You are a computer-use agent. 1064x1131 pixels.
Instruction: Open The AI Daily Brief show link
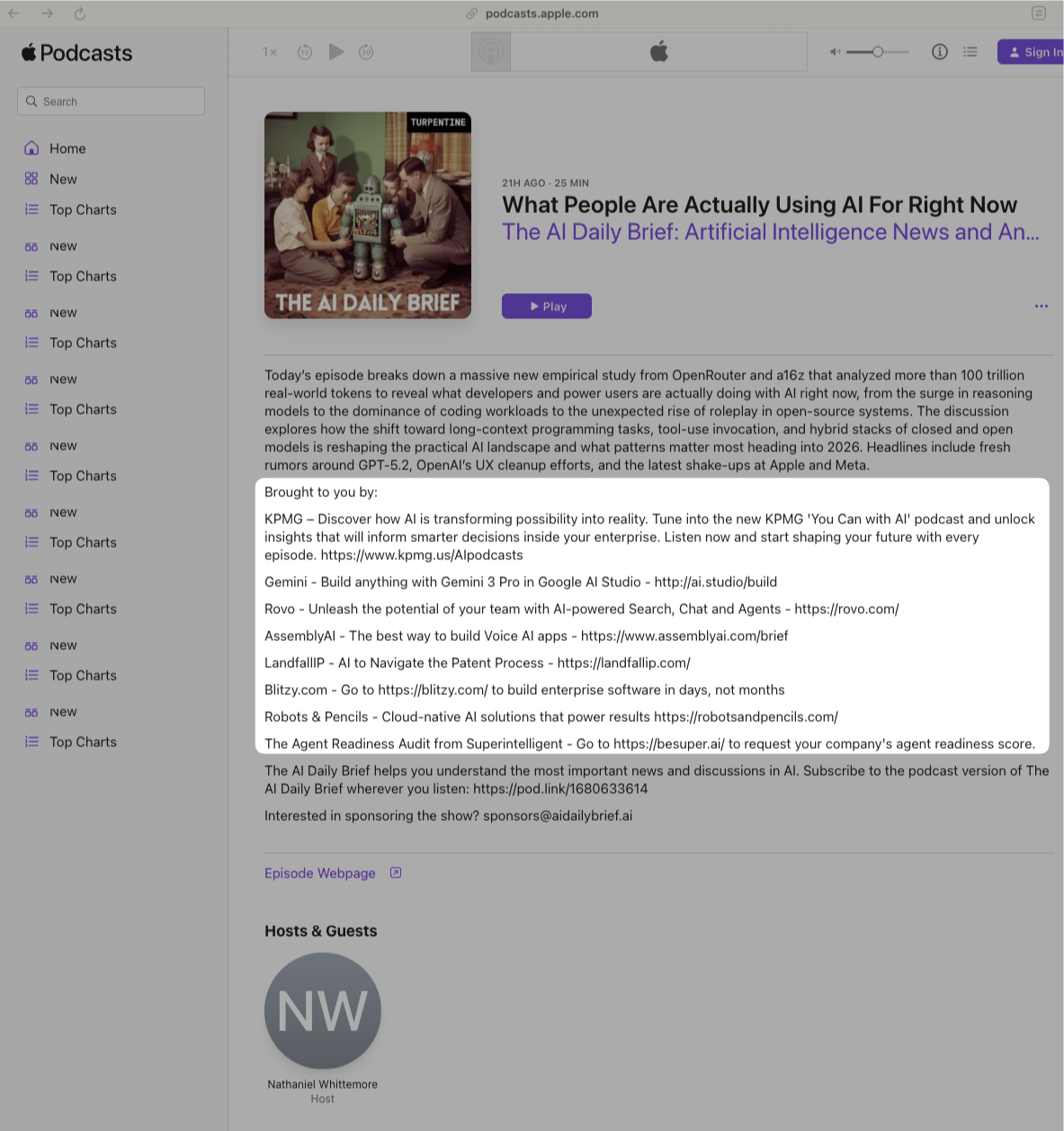coord(771,232)
